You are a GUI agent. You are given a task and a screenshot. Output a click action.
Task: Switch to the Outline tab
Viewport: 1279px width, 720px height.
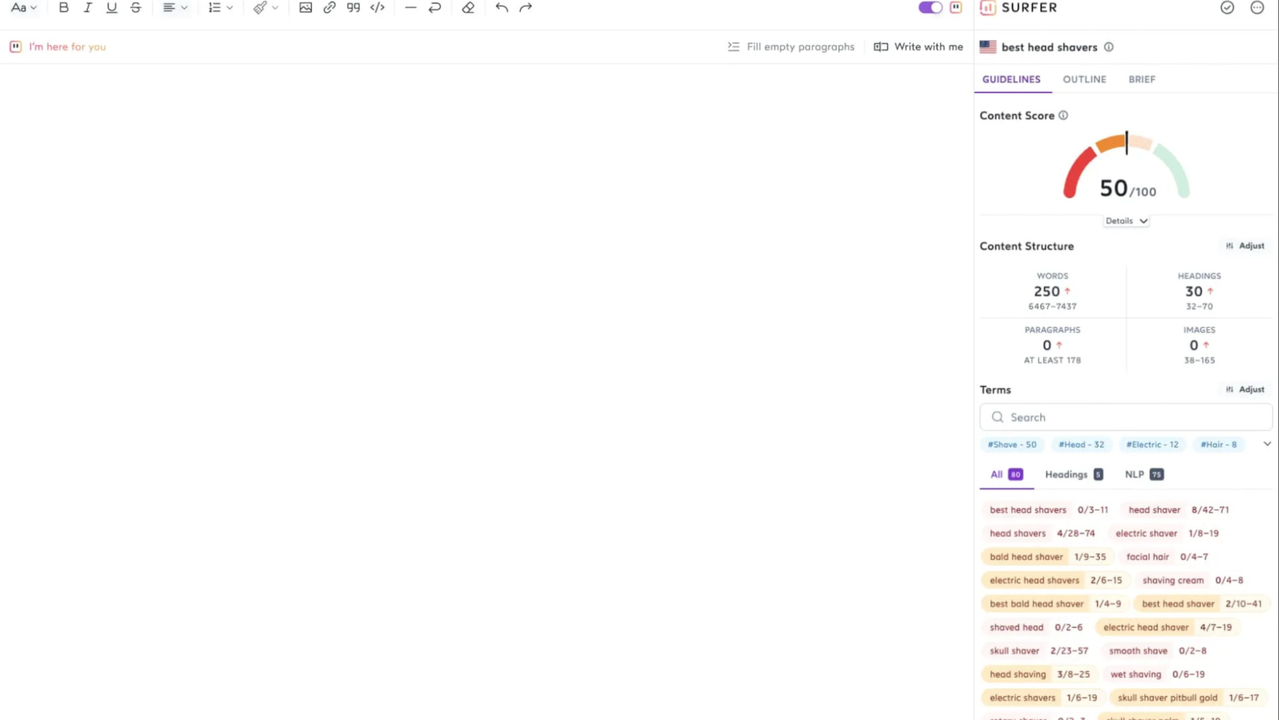click(1084, 79)
